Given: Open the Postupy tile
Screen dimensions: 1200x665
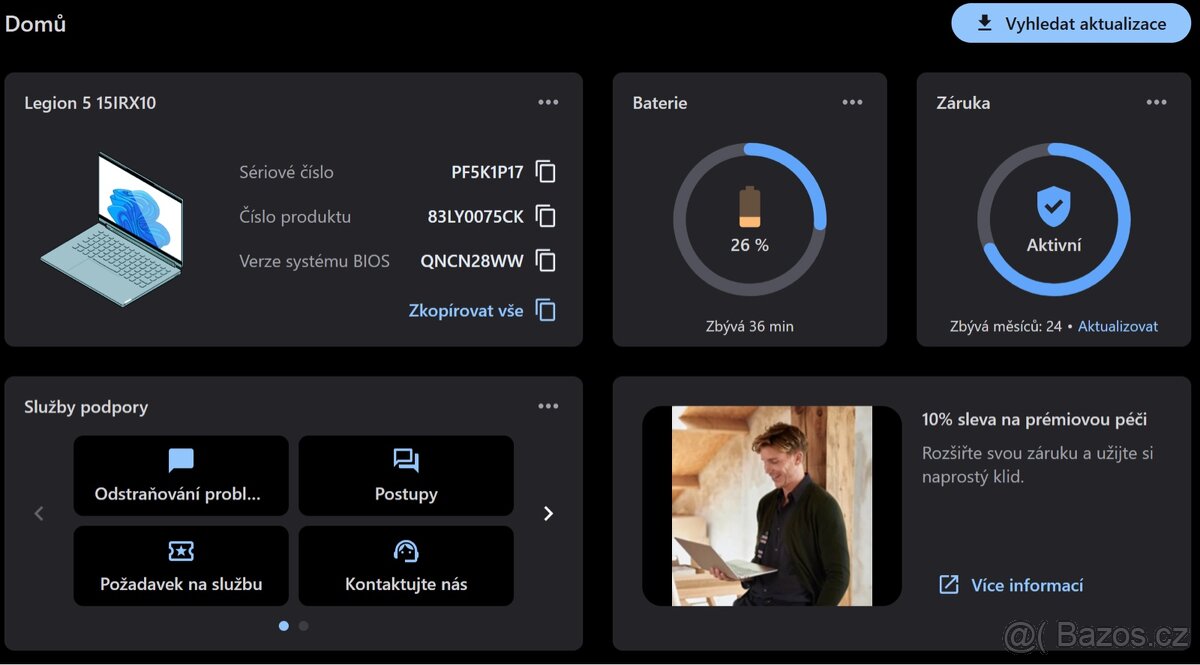Looking at the screenshot, I should [406, 476].
